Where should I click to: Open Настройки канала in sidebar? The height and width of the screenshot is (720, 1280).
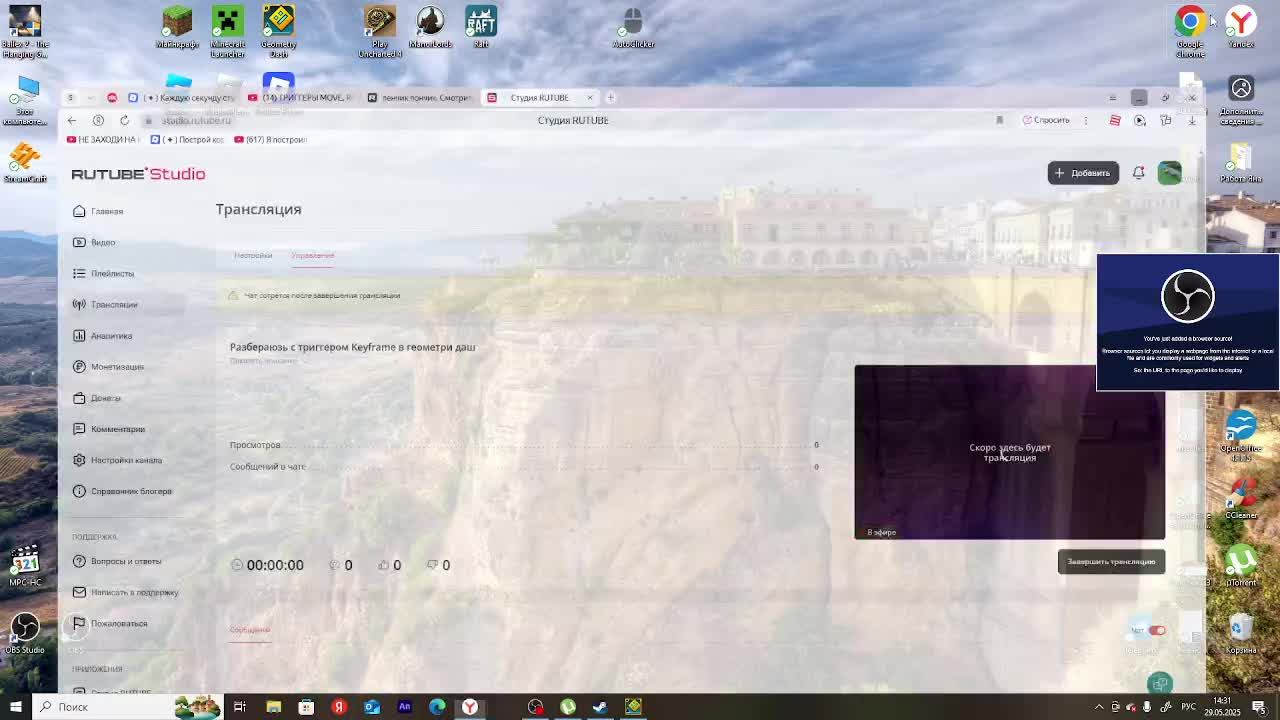click(117, 460)
